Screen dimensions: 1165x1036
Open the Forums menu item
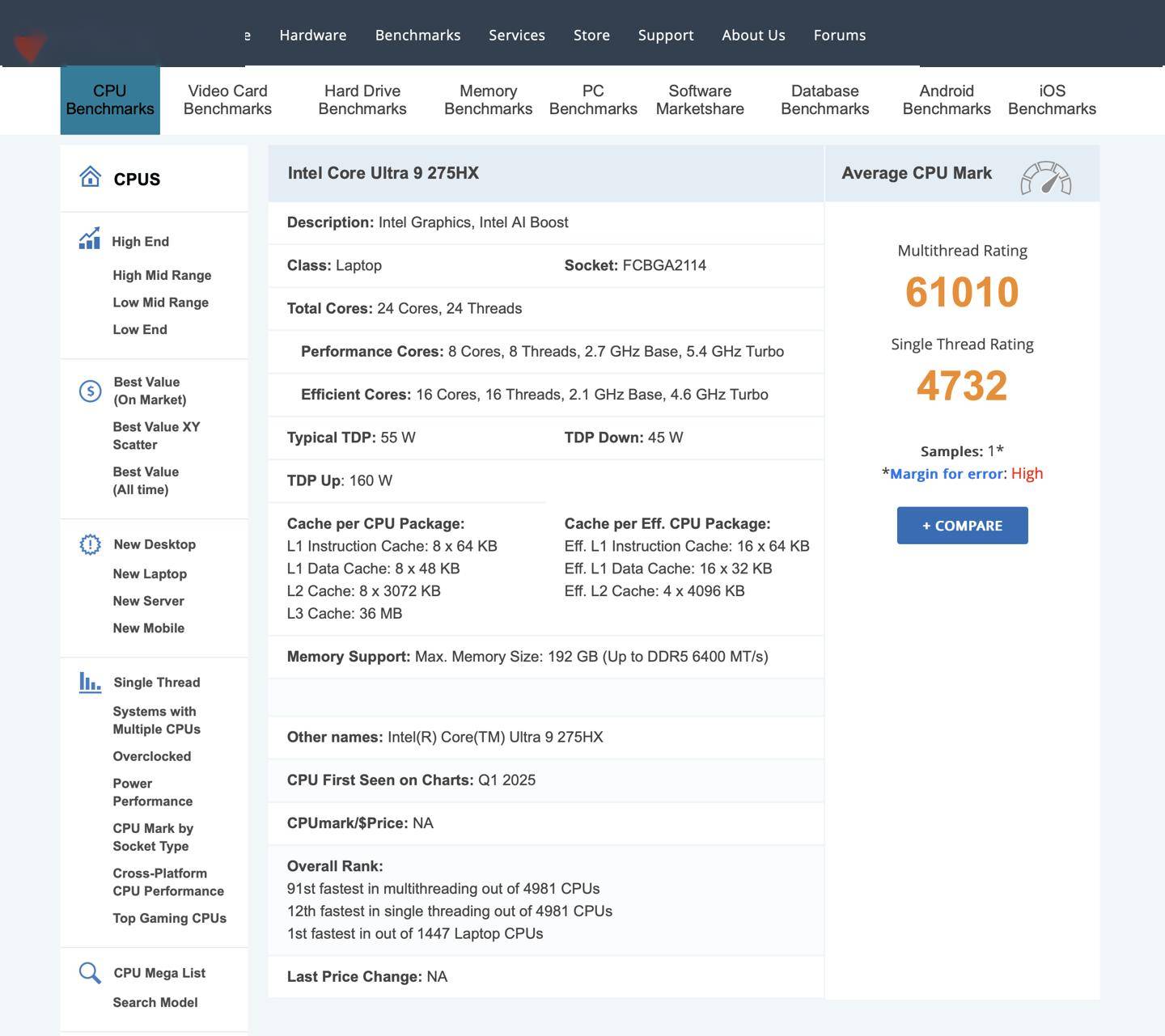click(x=839, y=35)
